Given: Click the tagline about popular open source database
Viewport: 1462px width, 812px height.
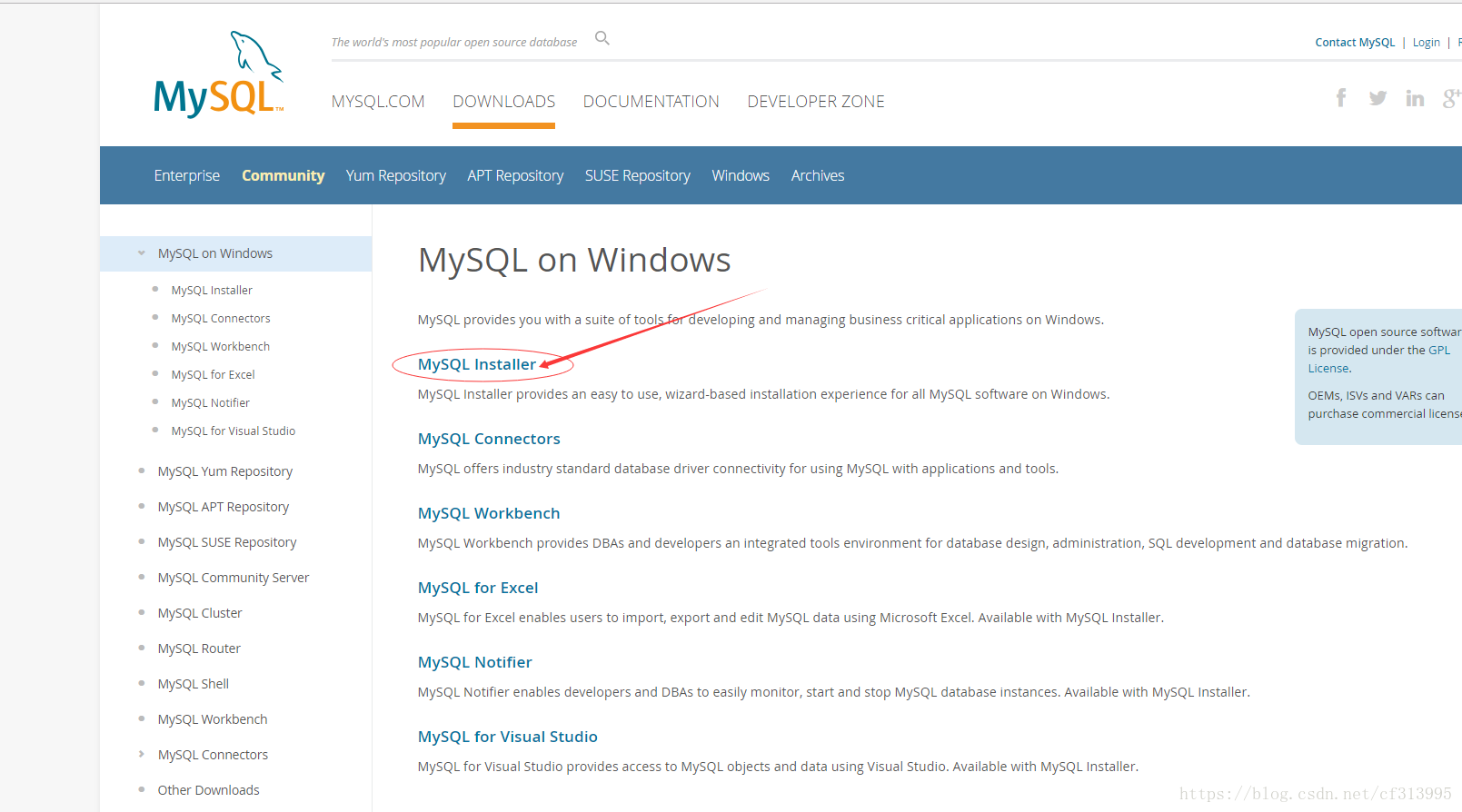Looking at the screenshot, I should click(x=454, y=43).
